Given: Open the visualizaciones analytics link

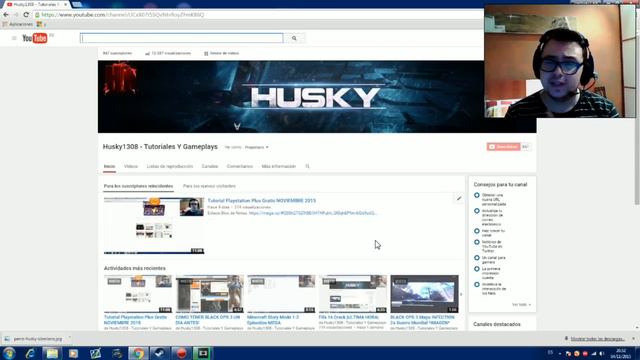Looking at the screenshot, I should (x=168, y=53).
